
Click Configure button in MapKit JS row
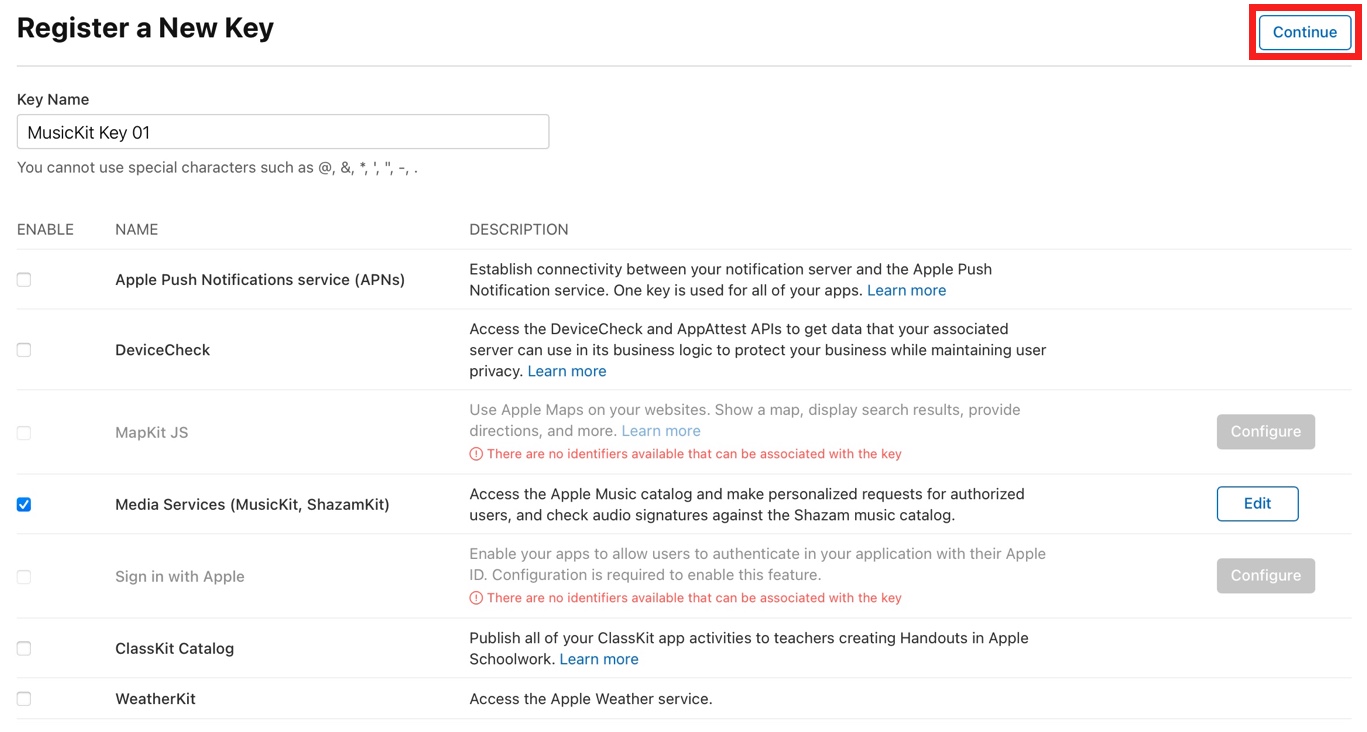[x=1265, y=432]
